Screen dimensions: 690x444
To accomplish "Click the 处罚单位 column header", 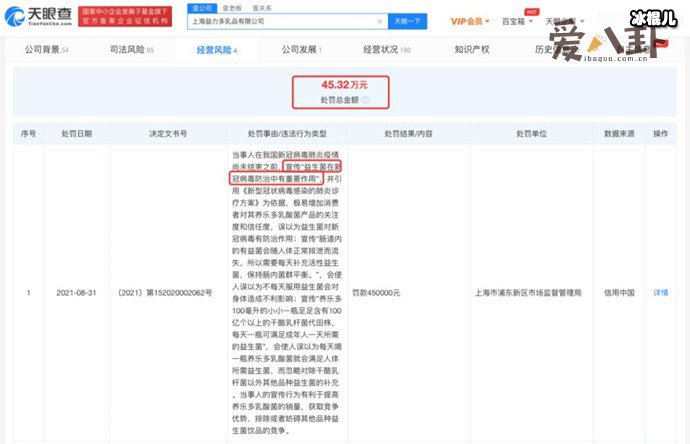I will [x=531, y=133].
